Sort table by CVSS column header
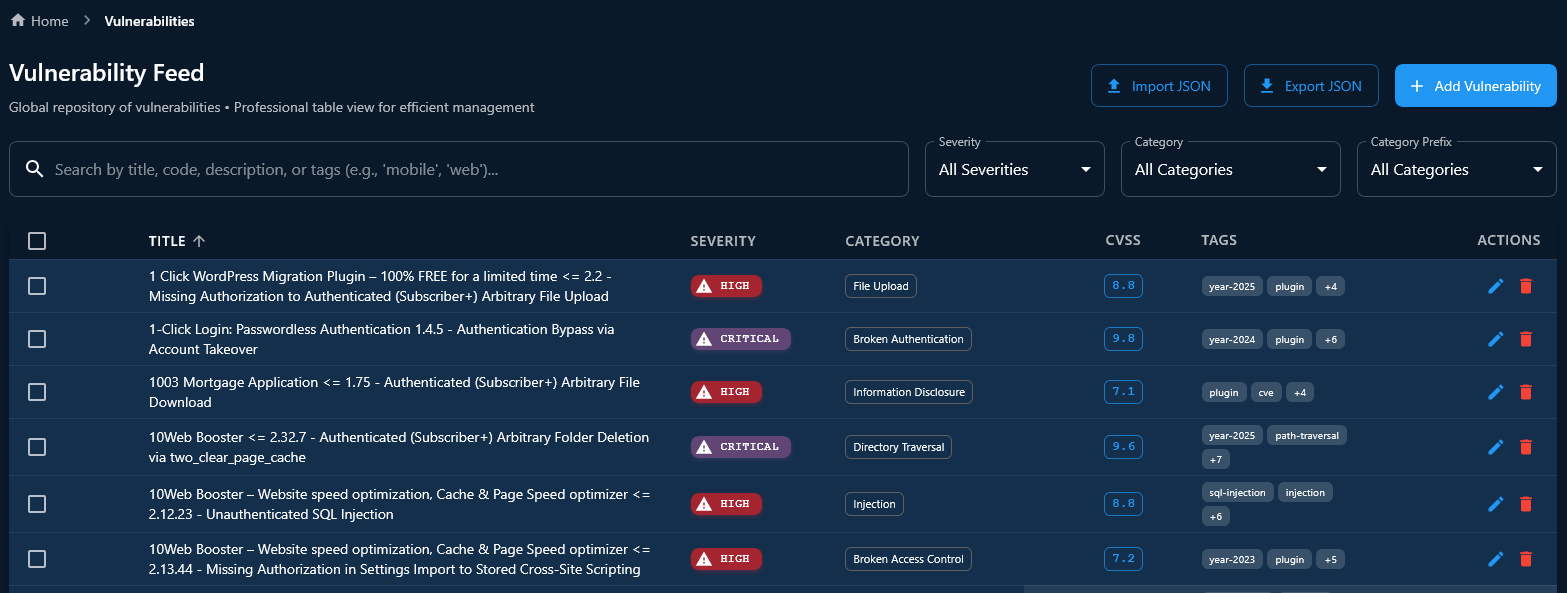 (x=1123, y=241)
